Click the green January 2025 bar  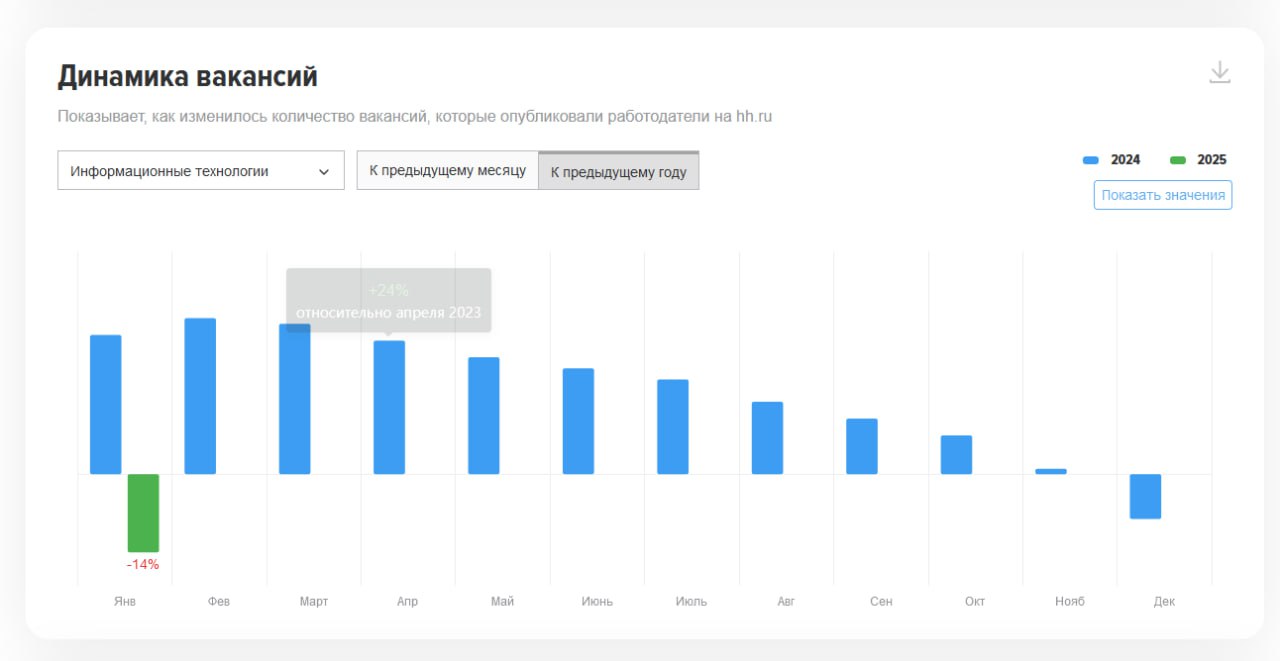click(x=143, y=512)
